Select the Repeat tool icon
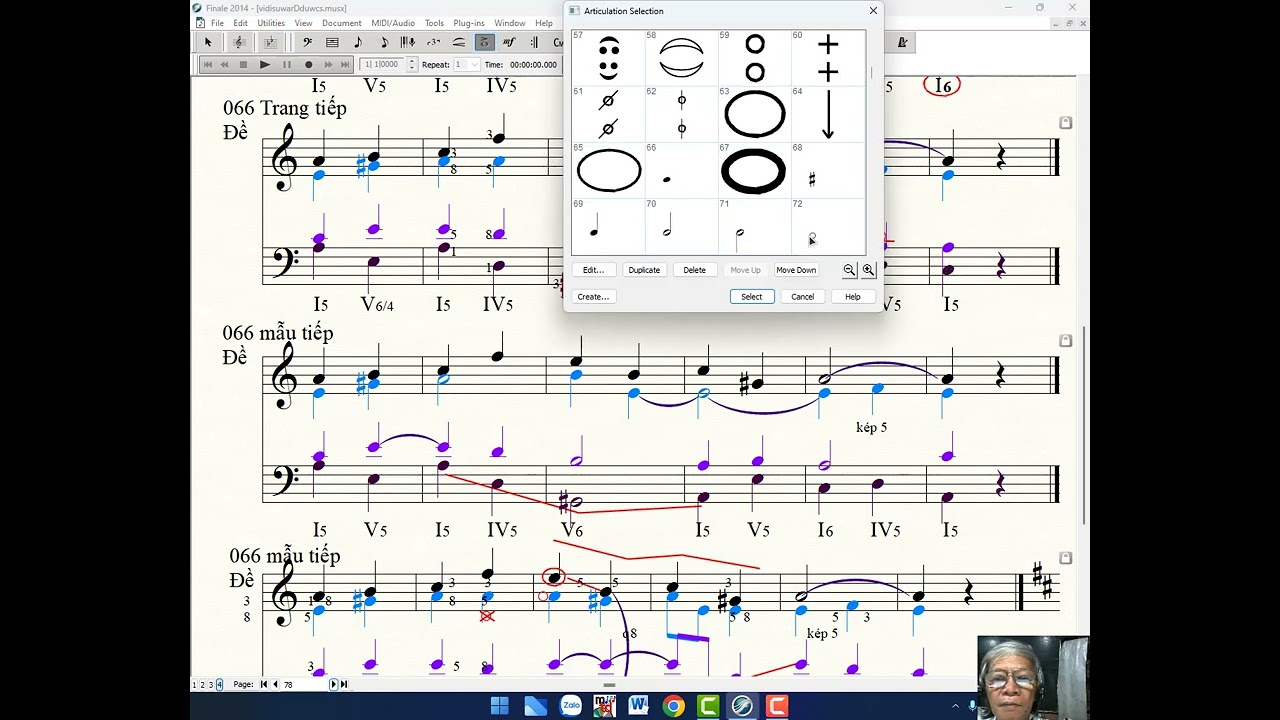This screenshot has height=720, width=1280. click(x=535, y=42)
